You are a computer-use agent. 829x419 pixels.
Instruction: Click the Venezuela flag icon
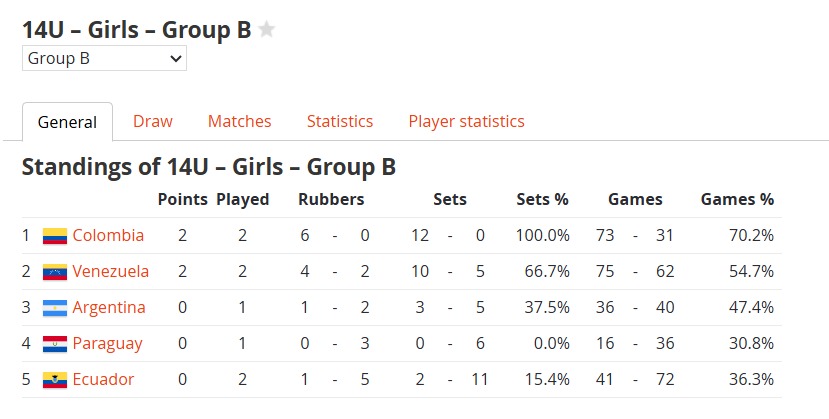click(55, 272)
